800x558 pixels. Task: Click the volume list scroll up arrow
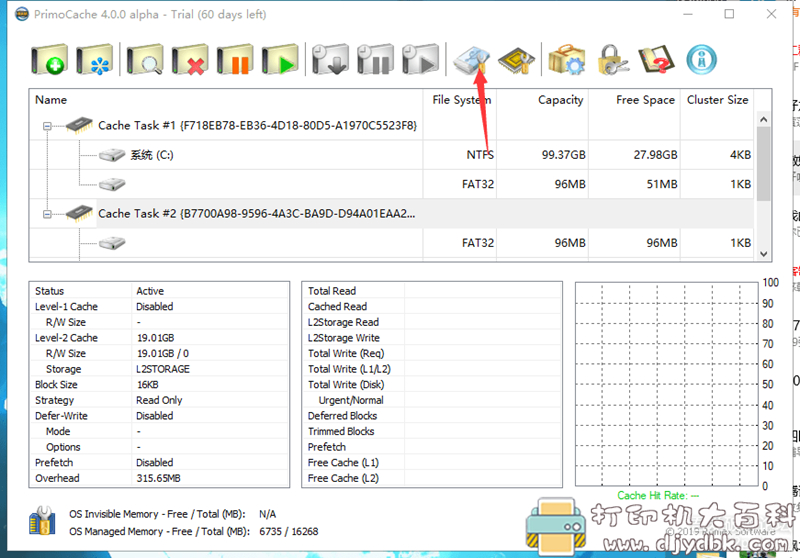763,119
